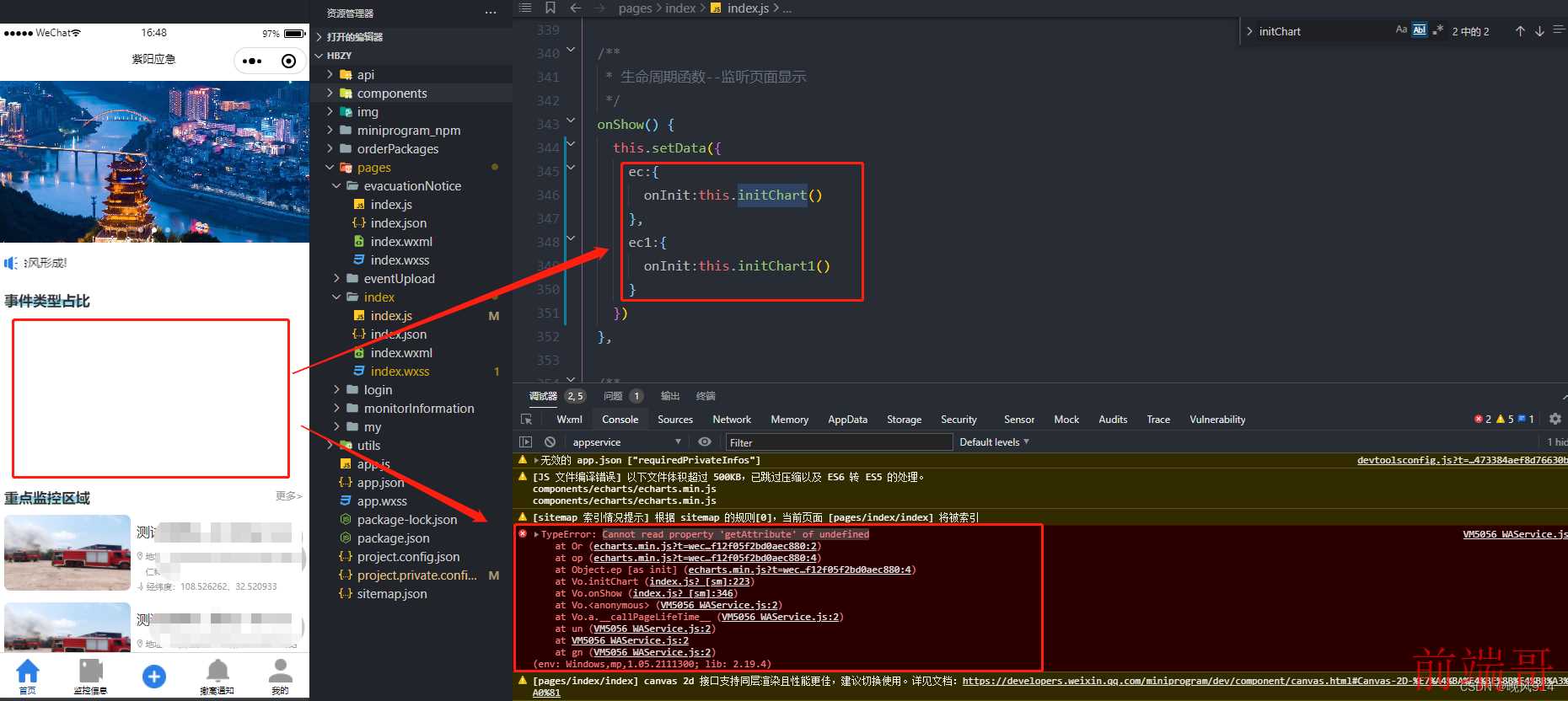Open index.wxss under the index folder
1568x701 pixels.
400,371
